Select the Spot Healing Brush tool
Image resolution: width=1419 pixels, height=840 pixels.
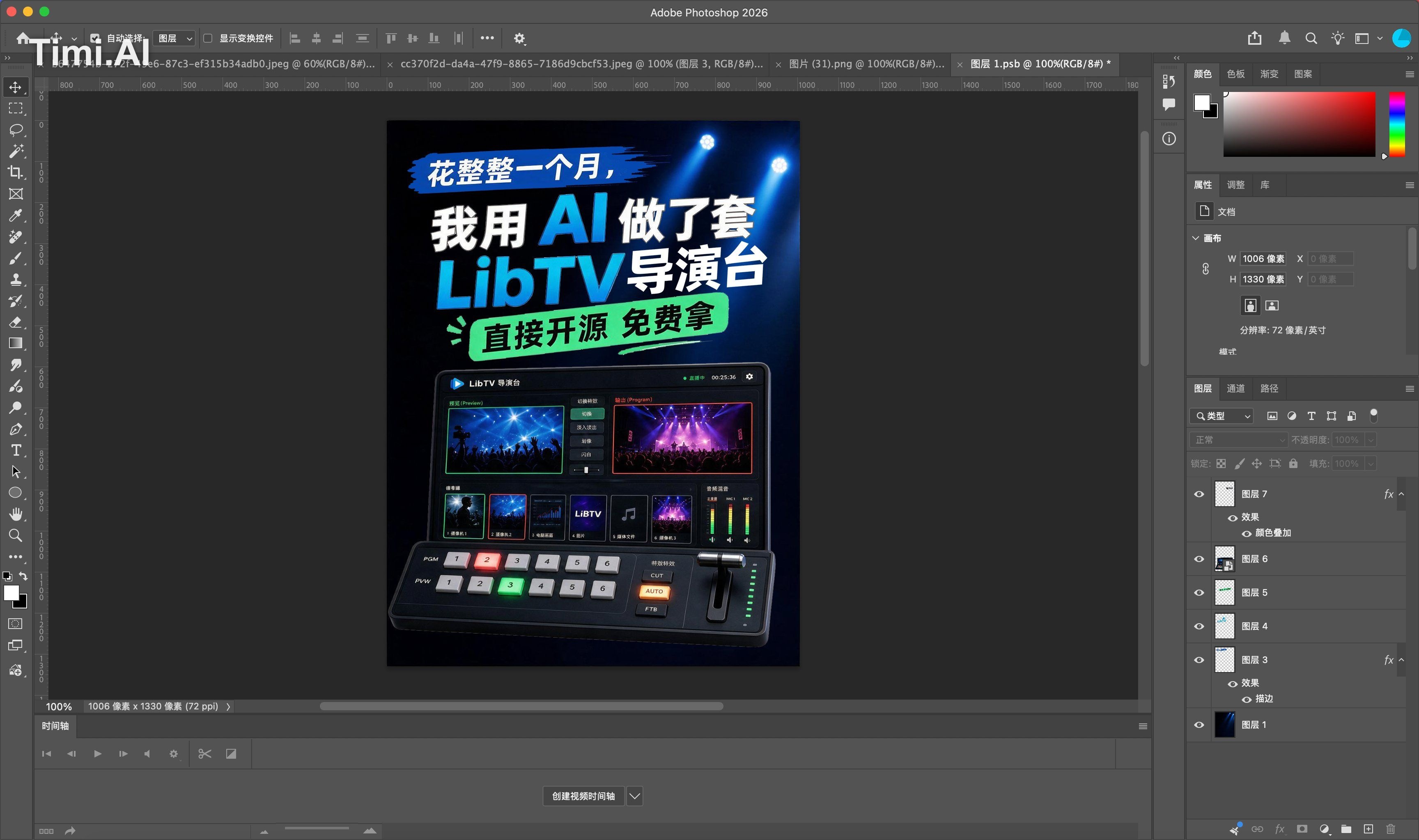(x=15, y=236)
